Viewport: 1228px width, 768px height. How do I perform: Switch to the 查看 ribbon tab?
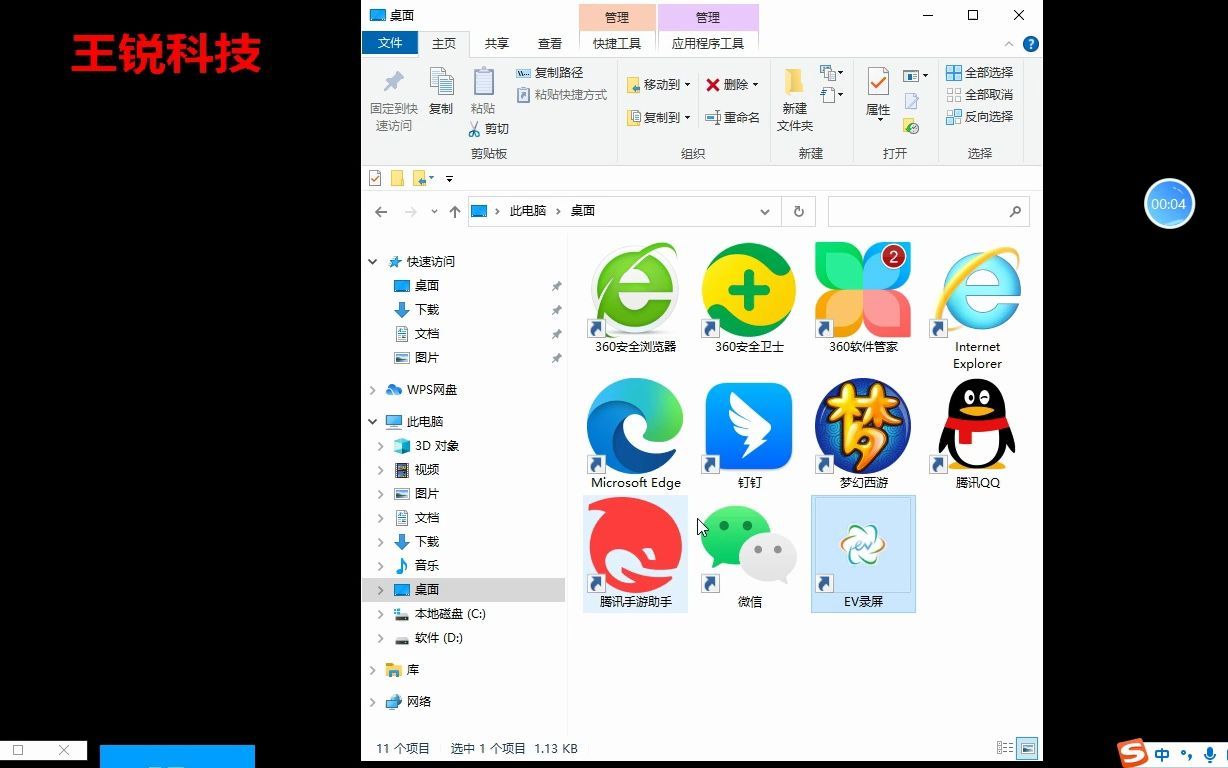click(x=550, y=44)
